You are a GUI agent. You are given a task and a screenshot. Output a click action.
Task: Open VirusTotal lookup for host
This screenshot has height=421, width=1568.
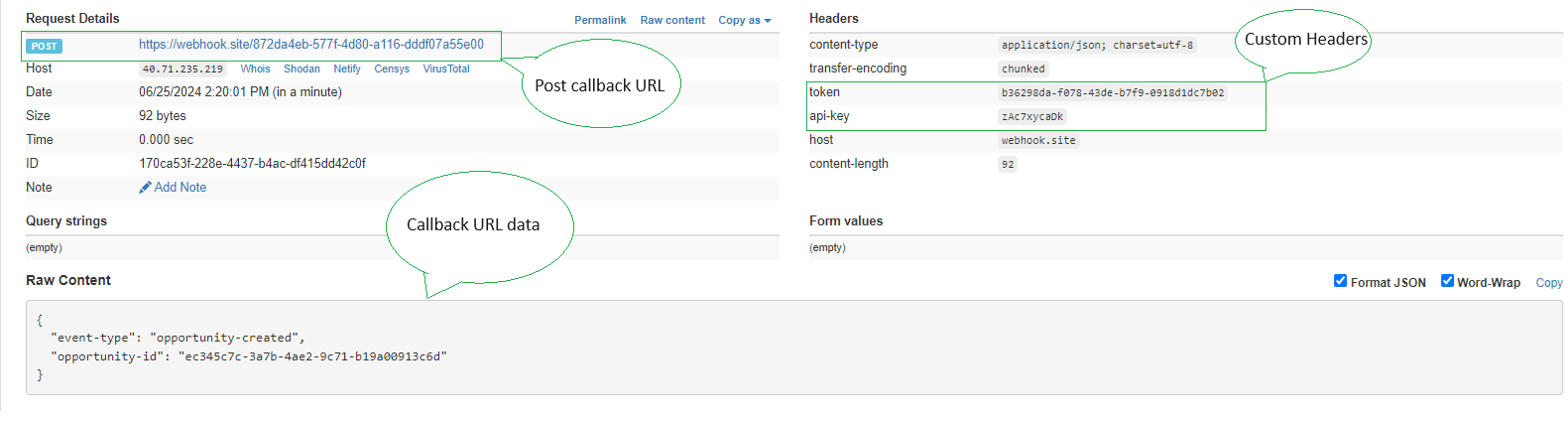pyautogui.click(x=446, y=70)
